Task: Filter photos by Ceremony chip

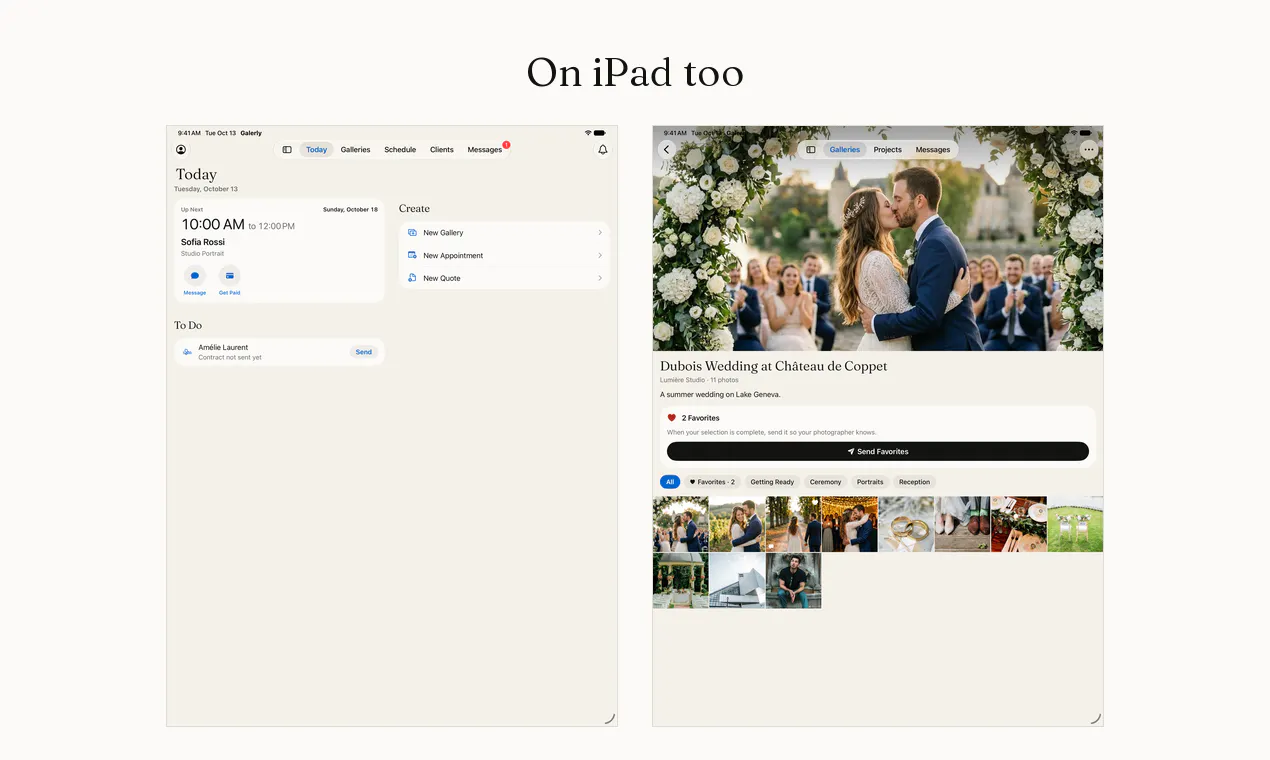Action: 826,482
